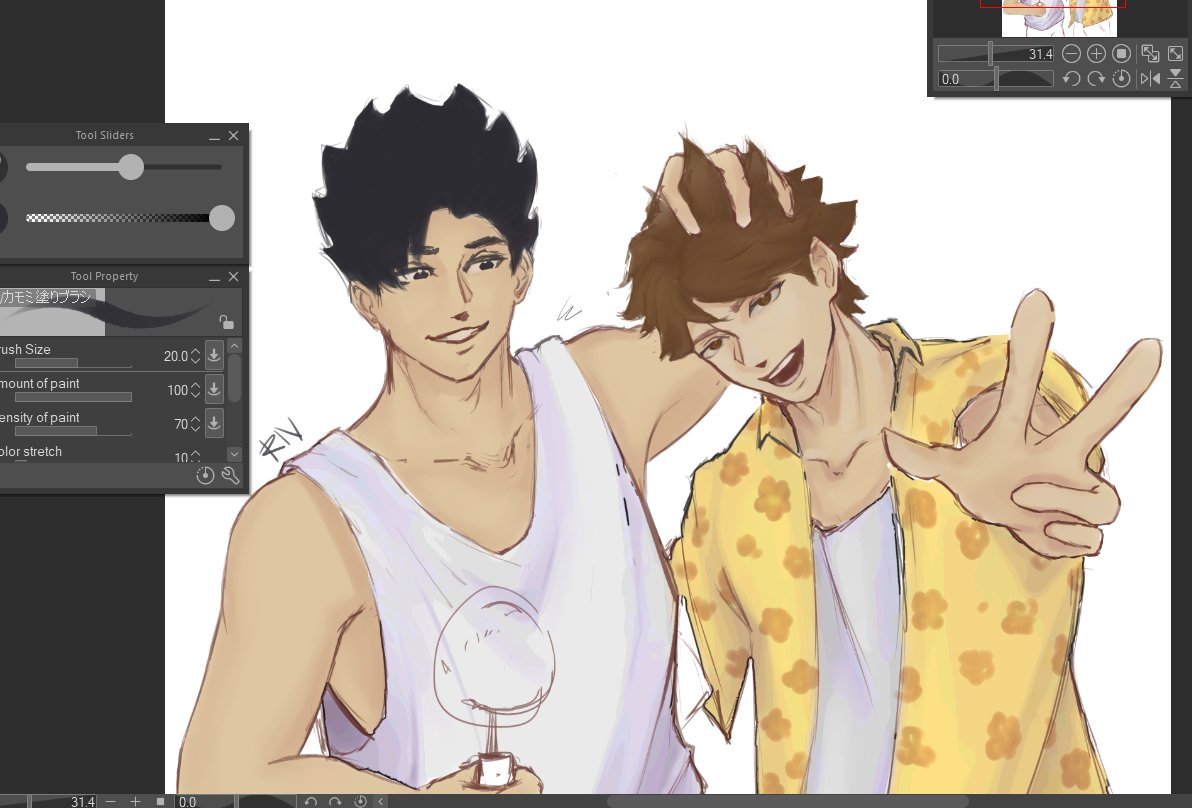Screen dimensions: 1192x808
Task: Open sub tool detail wrench icon
Action: pos(230,476)
